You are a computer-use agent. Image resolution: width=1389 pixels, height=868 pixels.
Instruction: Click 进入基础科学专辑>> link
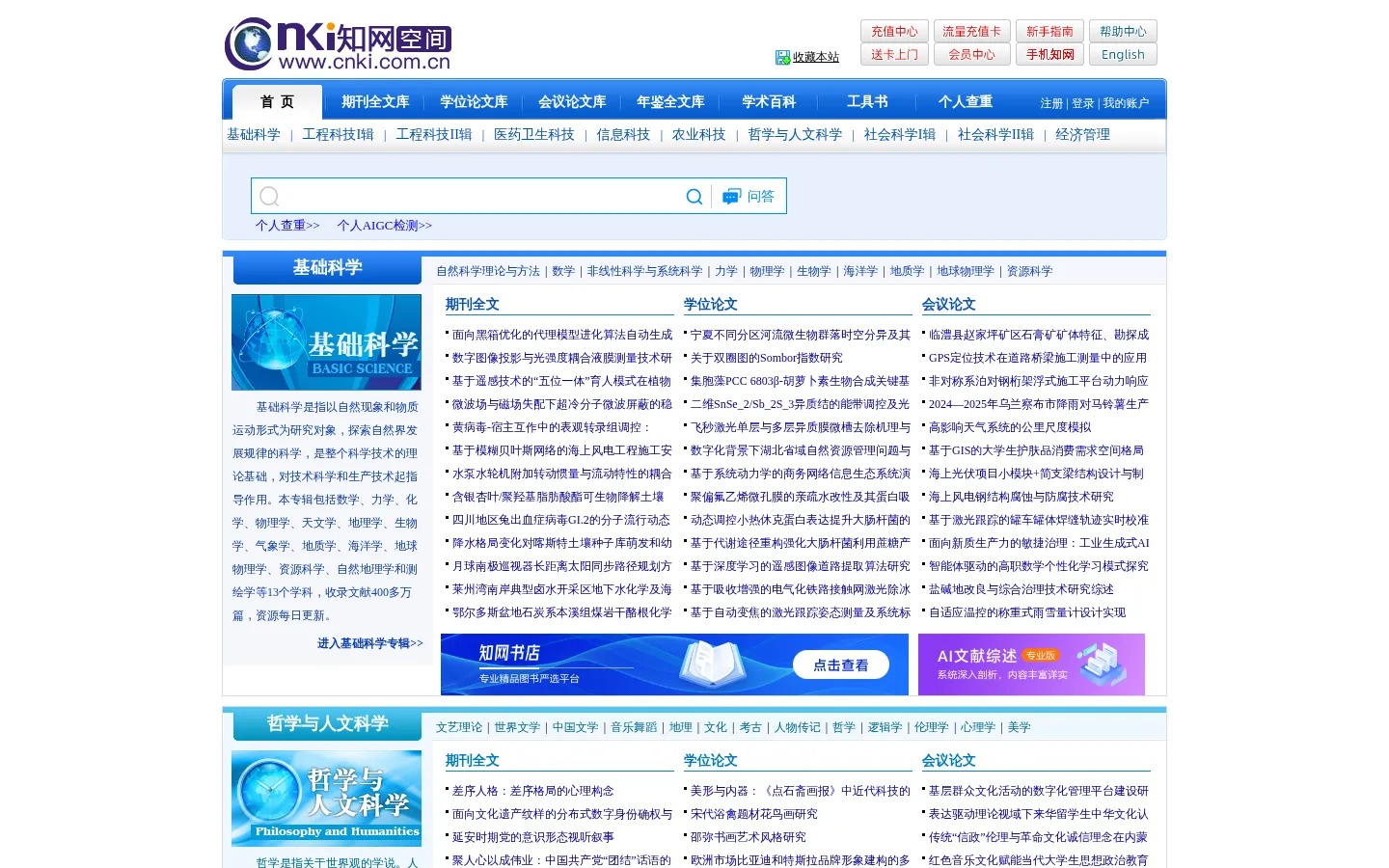click(370, 643)
